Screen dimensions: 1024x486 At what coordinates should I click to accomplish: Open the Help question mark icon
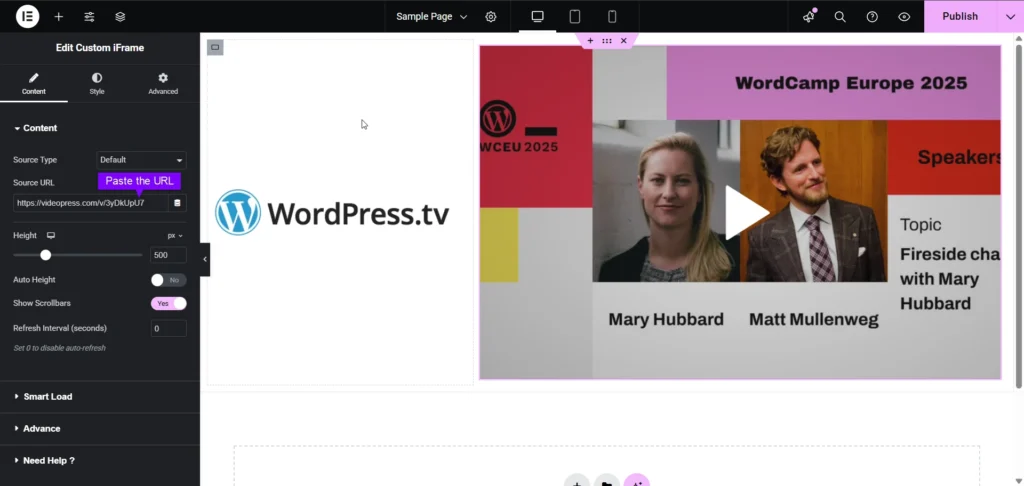[x=872, y=16]
